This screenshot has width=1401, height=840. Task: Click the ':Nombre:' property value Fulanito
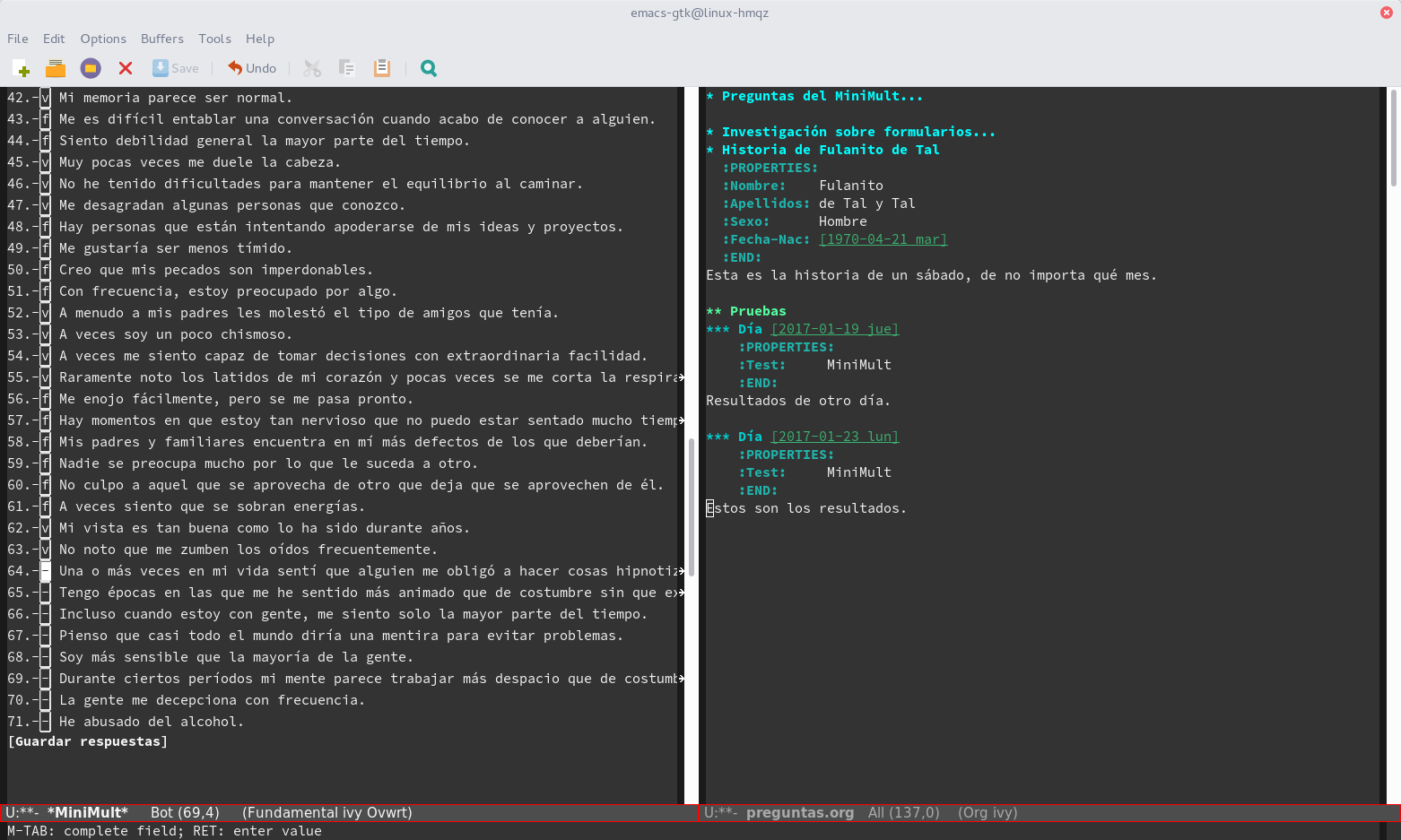(x=851, y=186)
